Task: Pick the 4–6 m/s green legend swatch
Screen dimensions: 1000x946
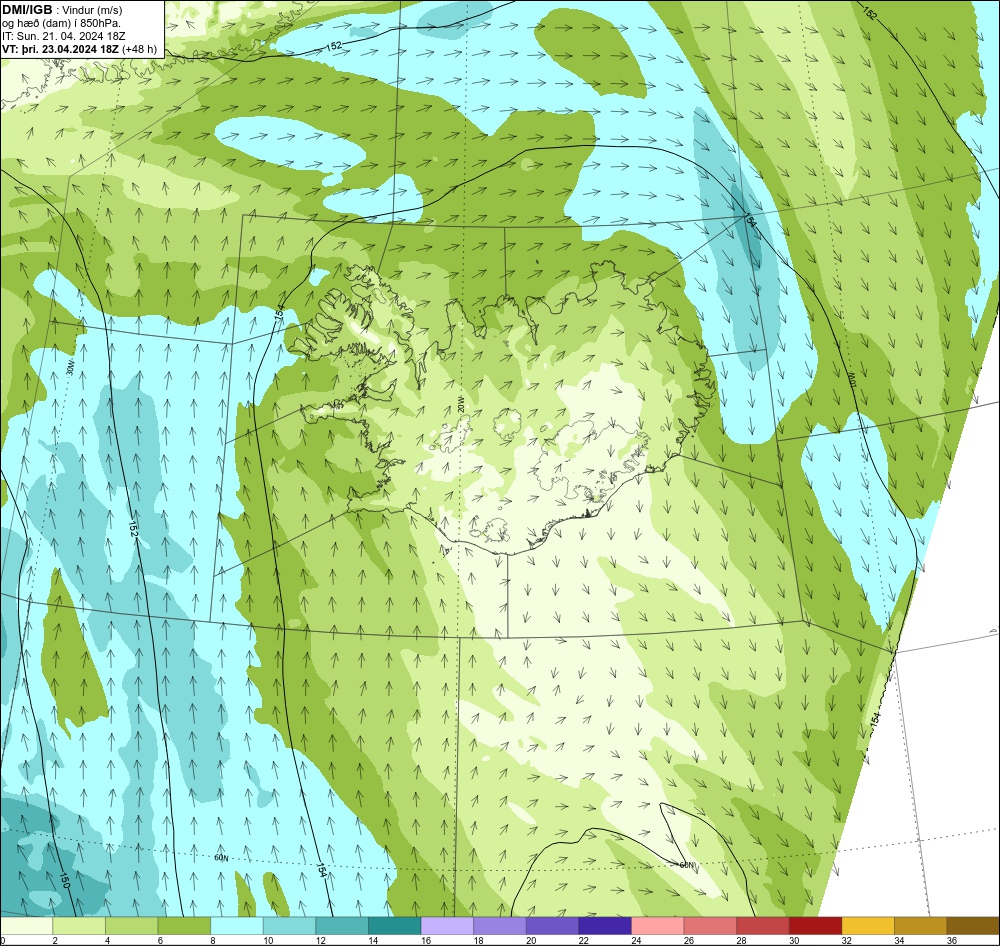Action: 131,926
